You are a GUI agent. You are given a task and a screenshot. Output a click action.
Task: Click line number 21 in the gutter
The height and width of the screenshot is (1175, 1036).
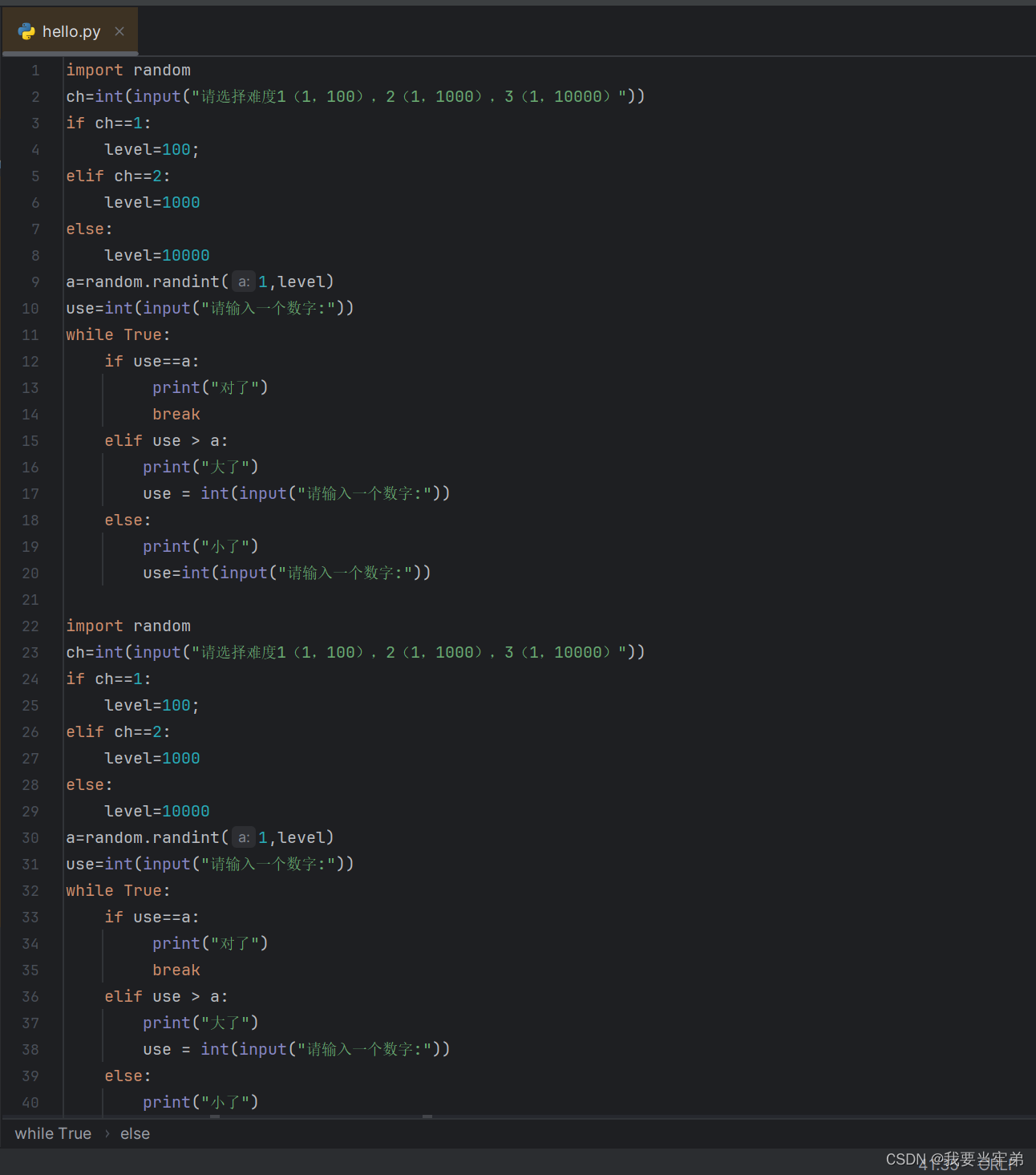[x=30, y=600]
